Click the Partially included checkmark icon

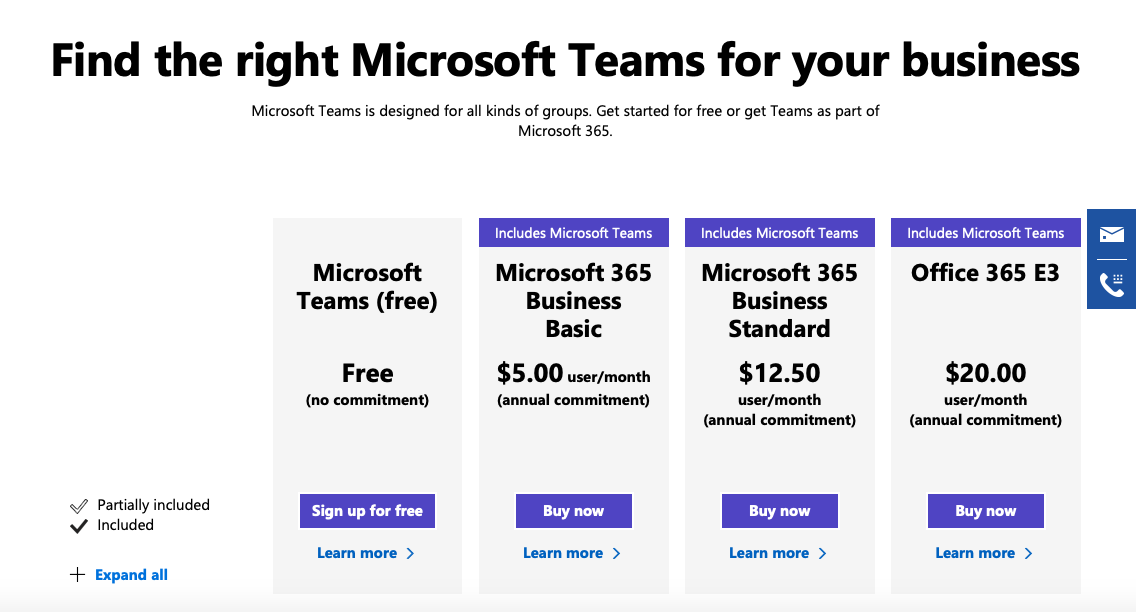coord(79,506)
